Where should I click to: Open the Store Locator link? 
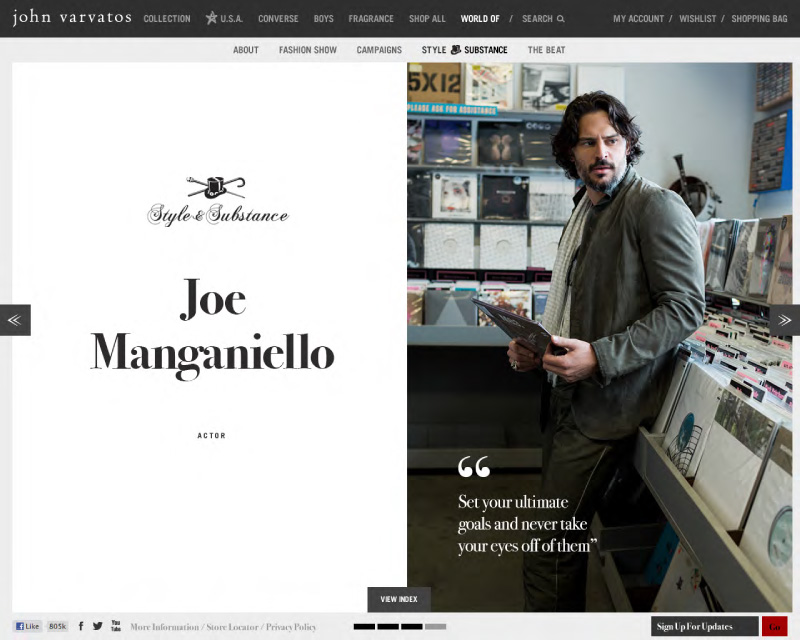tap(232, 627)
